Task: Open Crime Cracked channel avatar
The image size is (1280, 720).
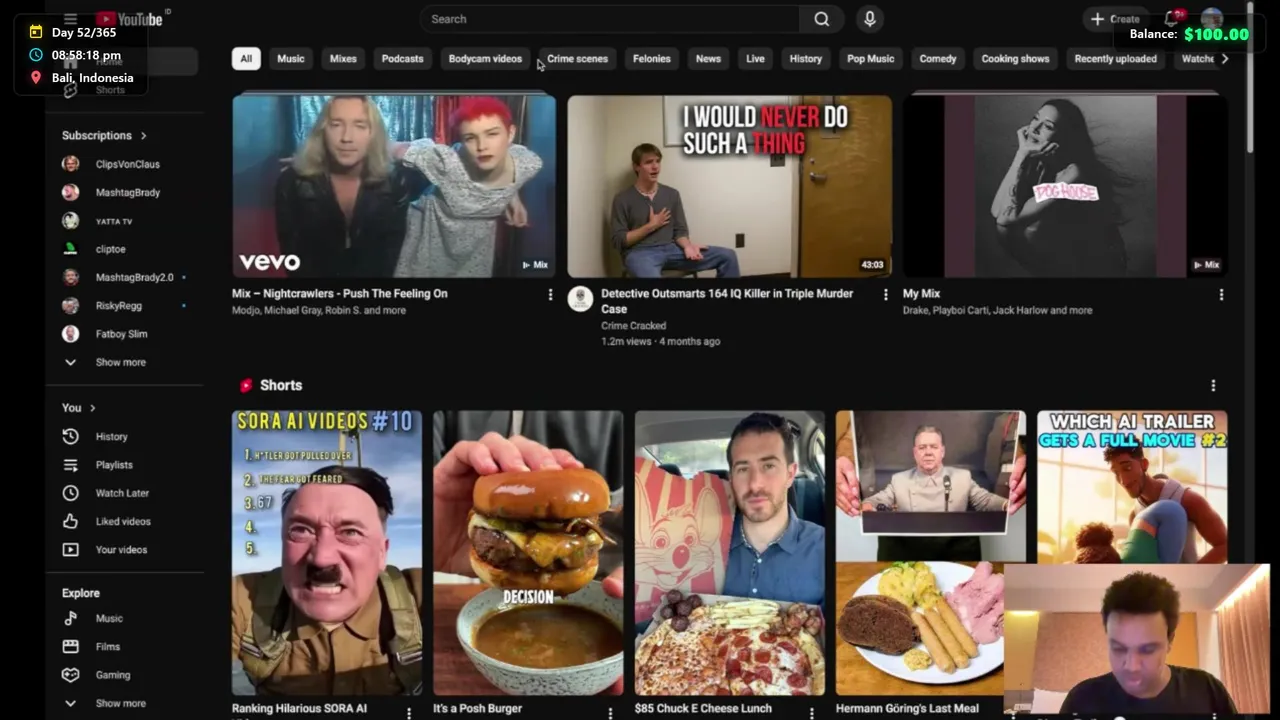Action: (x=580, y=298)
